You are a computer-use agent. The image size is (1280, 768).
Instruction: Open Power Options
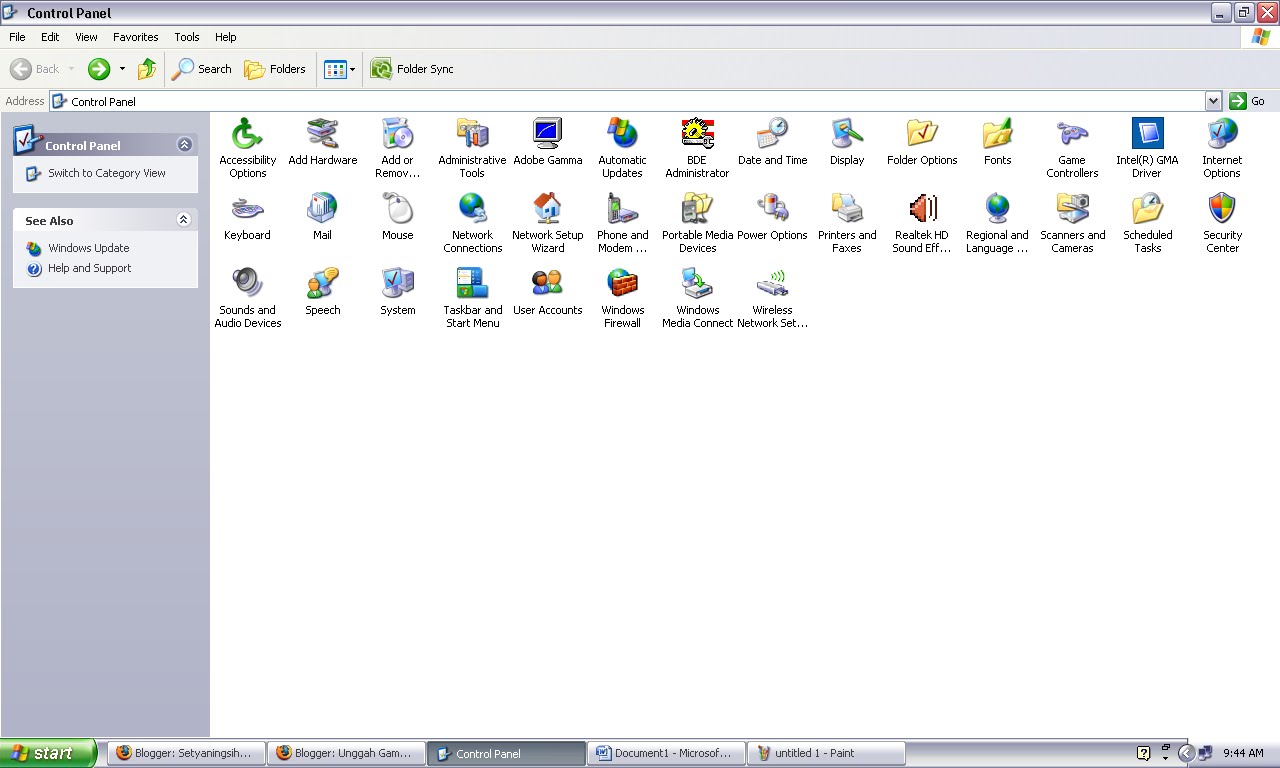pyautogui.click(x=772, y=216)
